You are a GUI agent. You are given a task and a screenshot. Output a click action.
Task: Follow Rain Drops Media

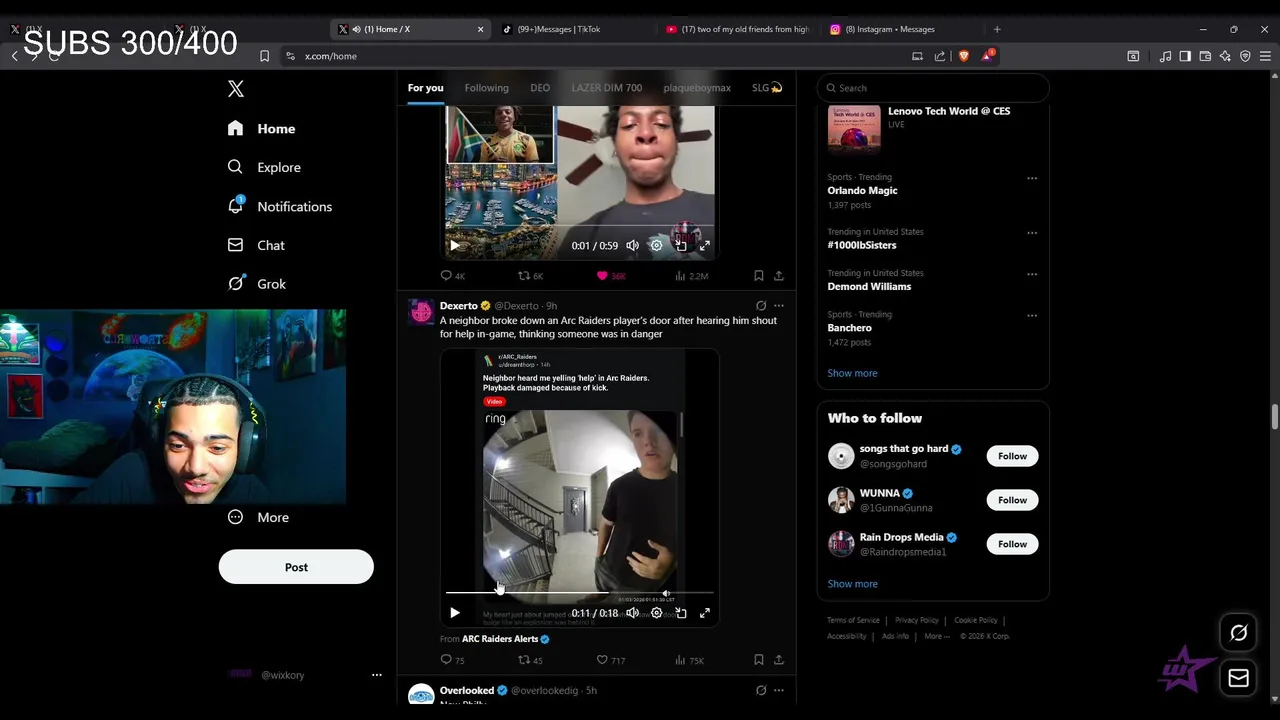click(x=1012, y=544)
